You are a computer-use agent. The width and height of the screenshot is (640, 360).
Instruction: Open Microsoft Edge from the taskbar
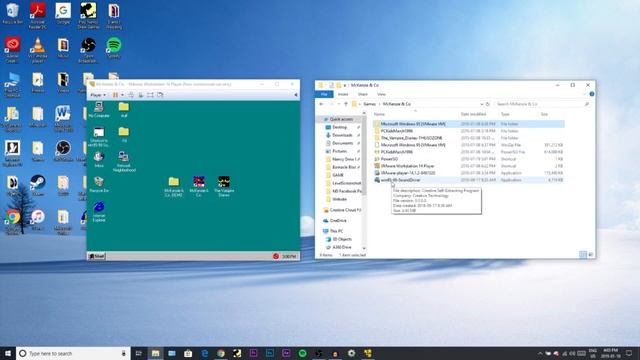click(x=204, y=353)
